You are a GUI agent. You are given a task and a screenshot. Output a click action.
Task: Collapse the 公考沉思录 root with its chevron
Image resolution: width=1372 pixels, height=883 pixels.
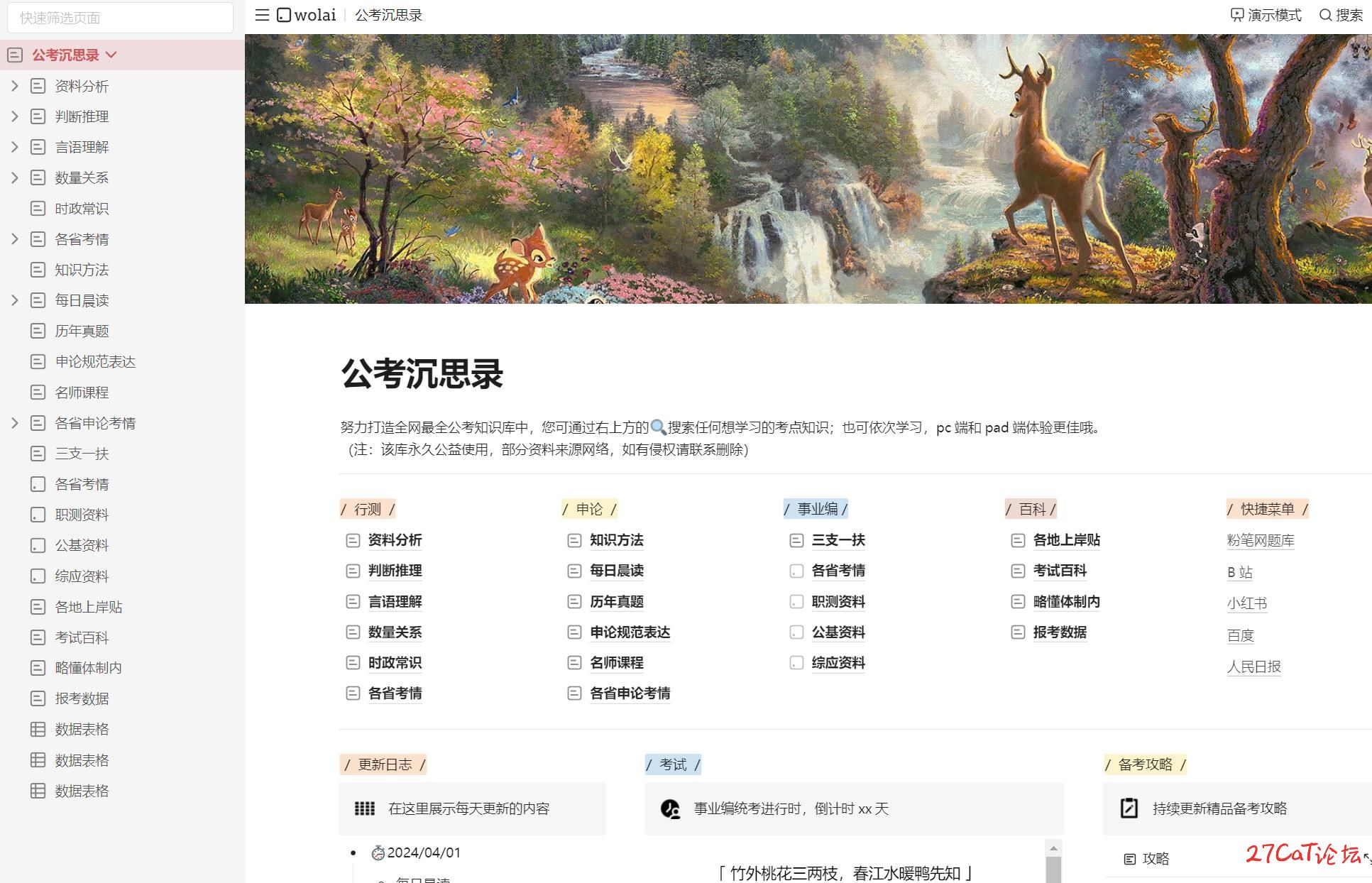[111, 55]
